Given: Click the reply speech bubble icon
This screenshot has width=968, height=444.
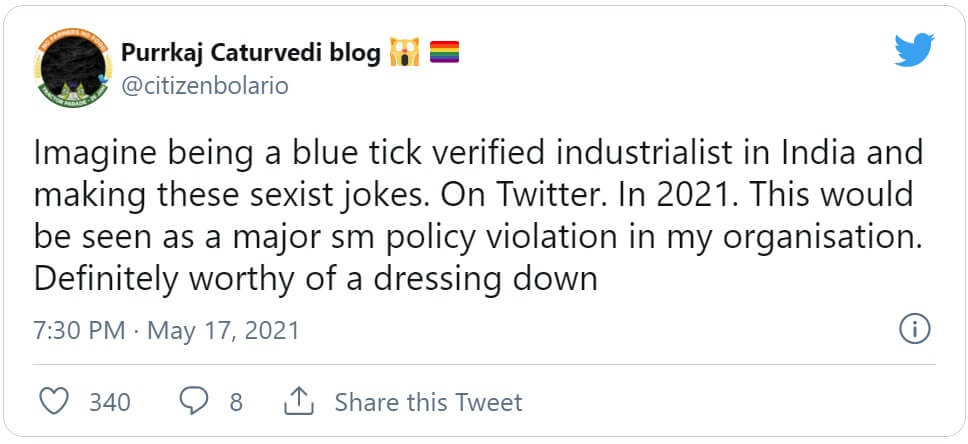Looking at the screenshot, I should 193,402.
